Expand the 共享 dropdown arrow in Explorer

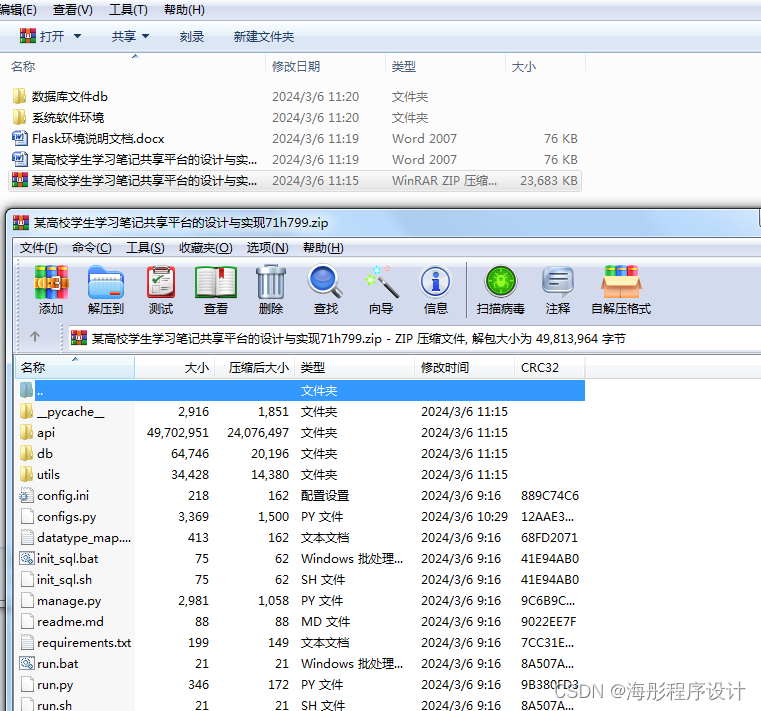tap(145, 36)
